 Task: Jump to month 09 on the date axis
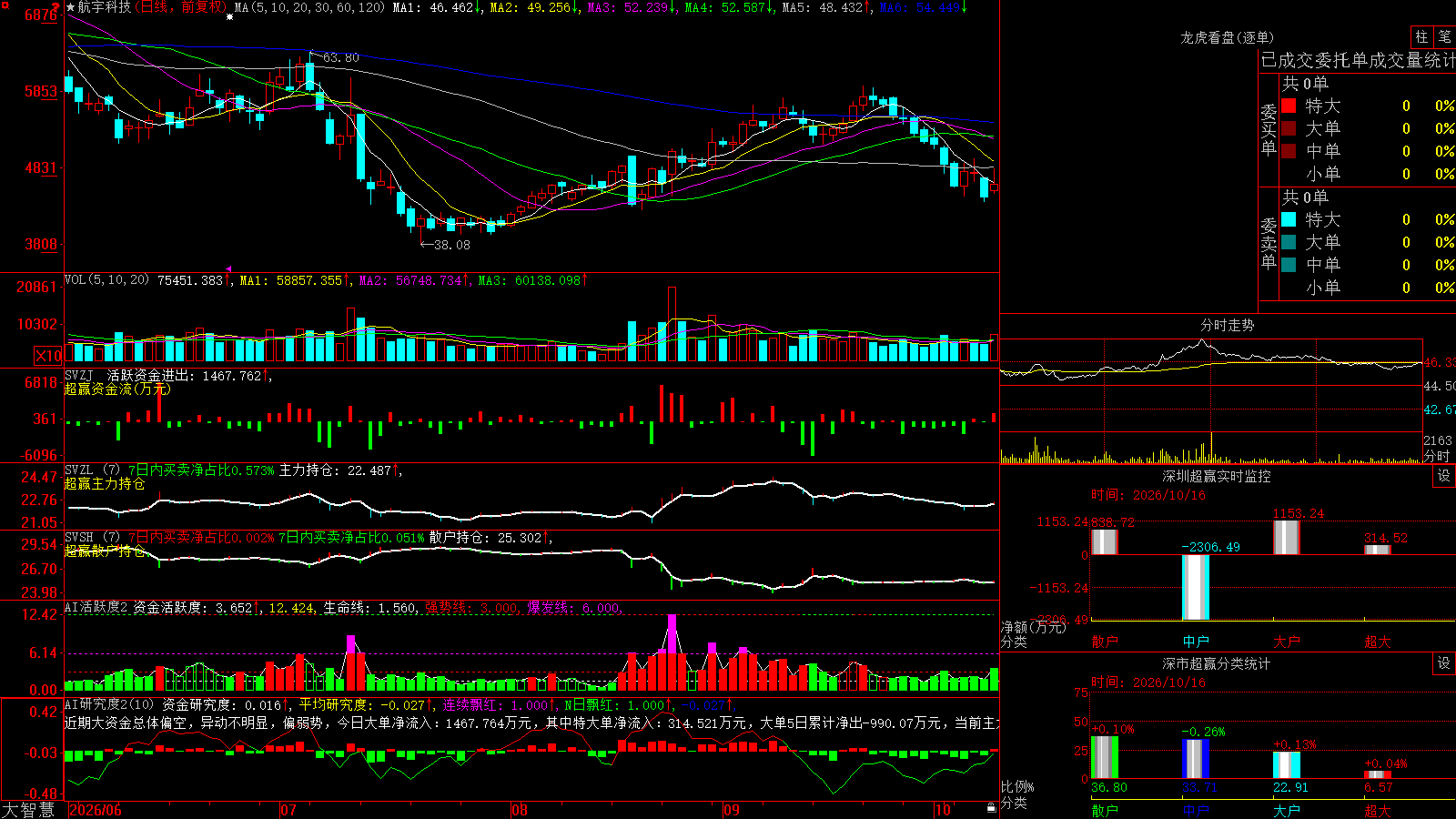(731, 810)
